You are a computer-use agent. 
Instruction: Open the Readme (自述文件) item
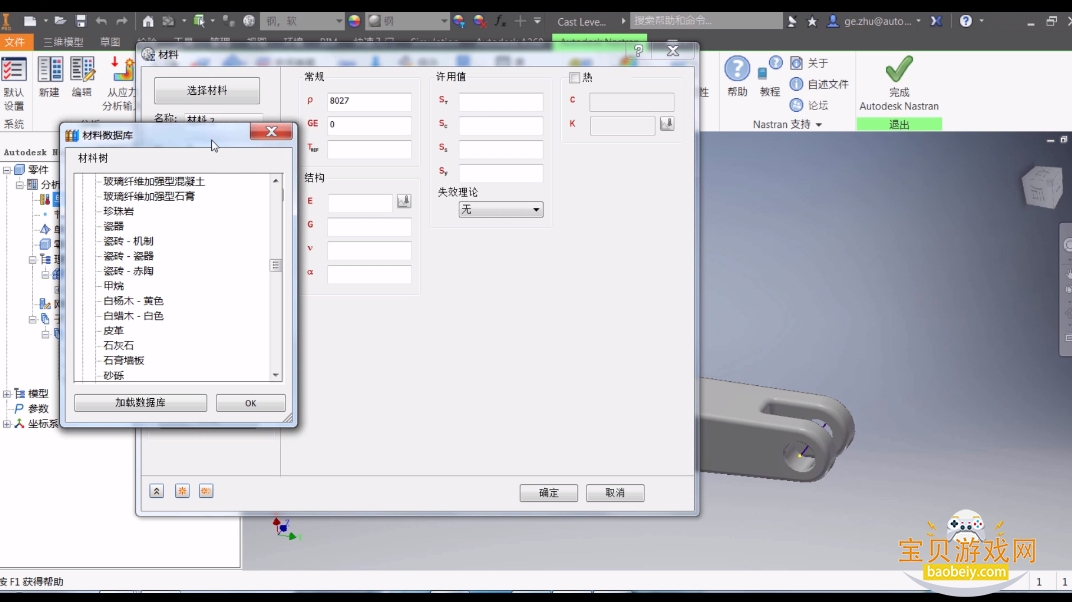(x=819, y=84)
